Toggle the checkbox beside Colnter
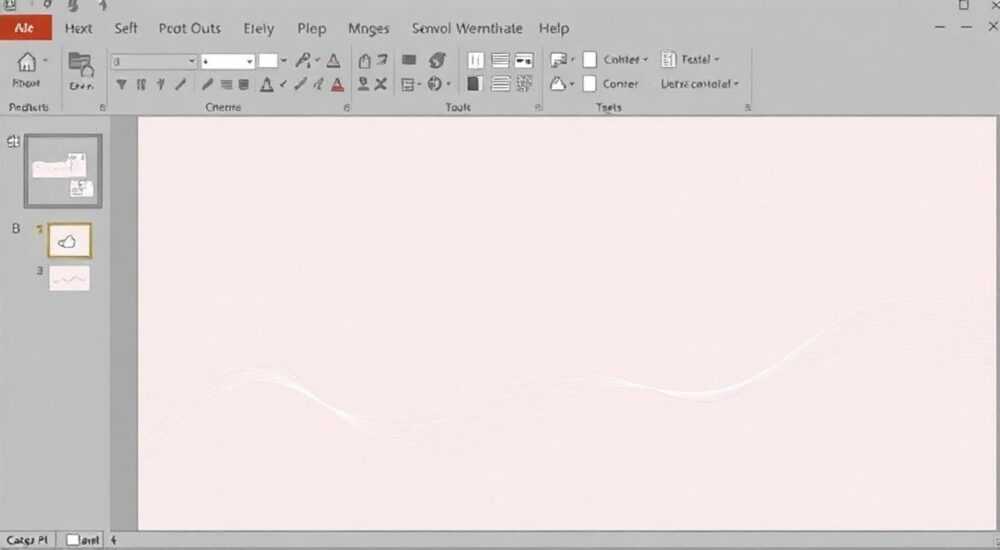The width and height of the screenshot is (1000, 550). [x=590, y=59]
